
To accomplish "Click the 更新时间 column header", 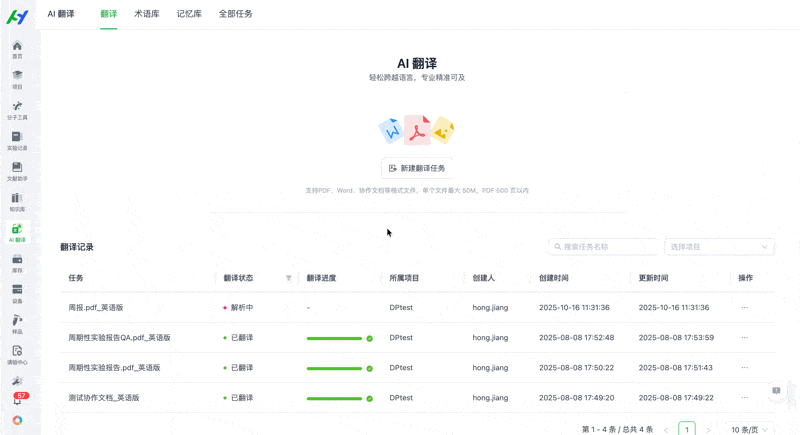I will [654, 278].
